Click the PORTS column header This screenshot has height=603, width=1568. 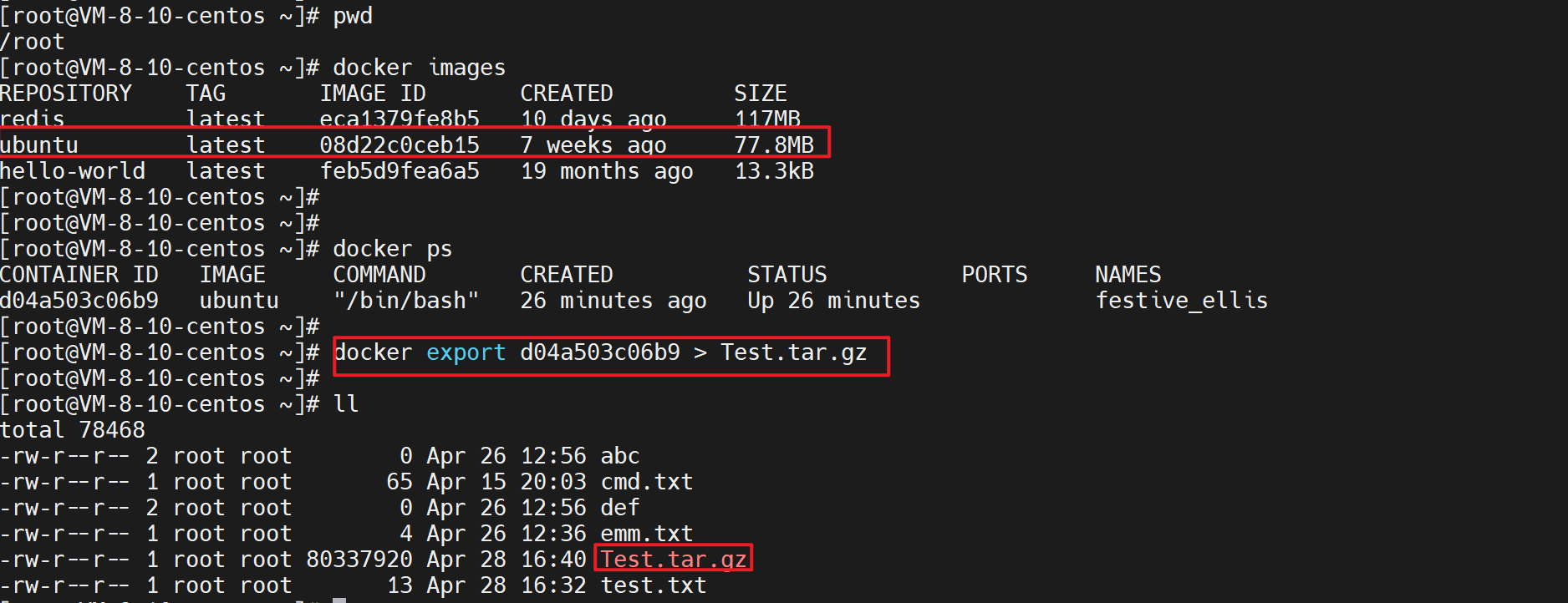click(x=994, y=275)
